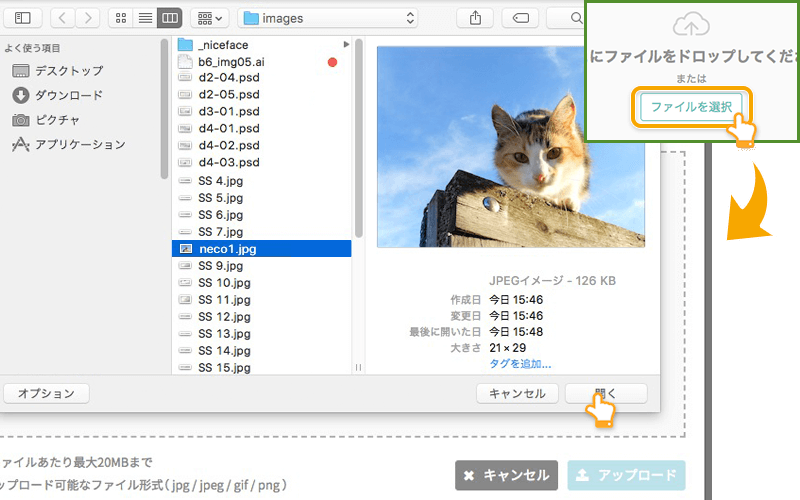
Task: Open デスクトップ in the sidebar
Action: [68, 71]
